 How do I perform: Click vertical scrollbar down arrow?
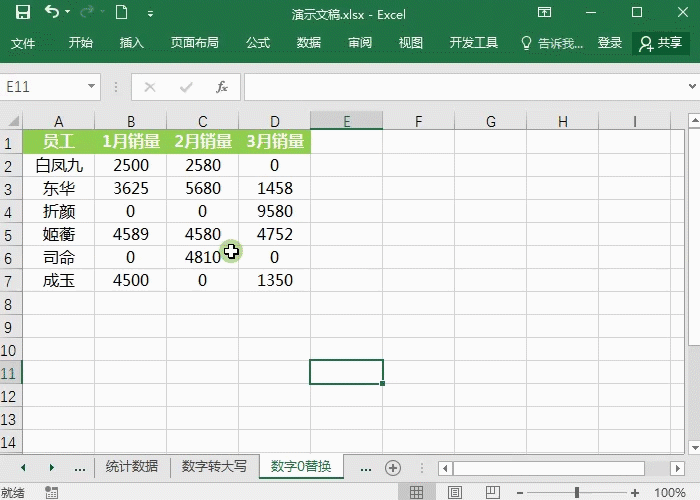pyautogui.click(x=694, y=447)
